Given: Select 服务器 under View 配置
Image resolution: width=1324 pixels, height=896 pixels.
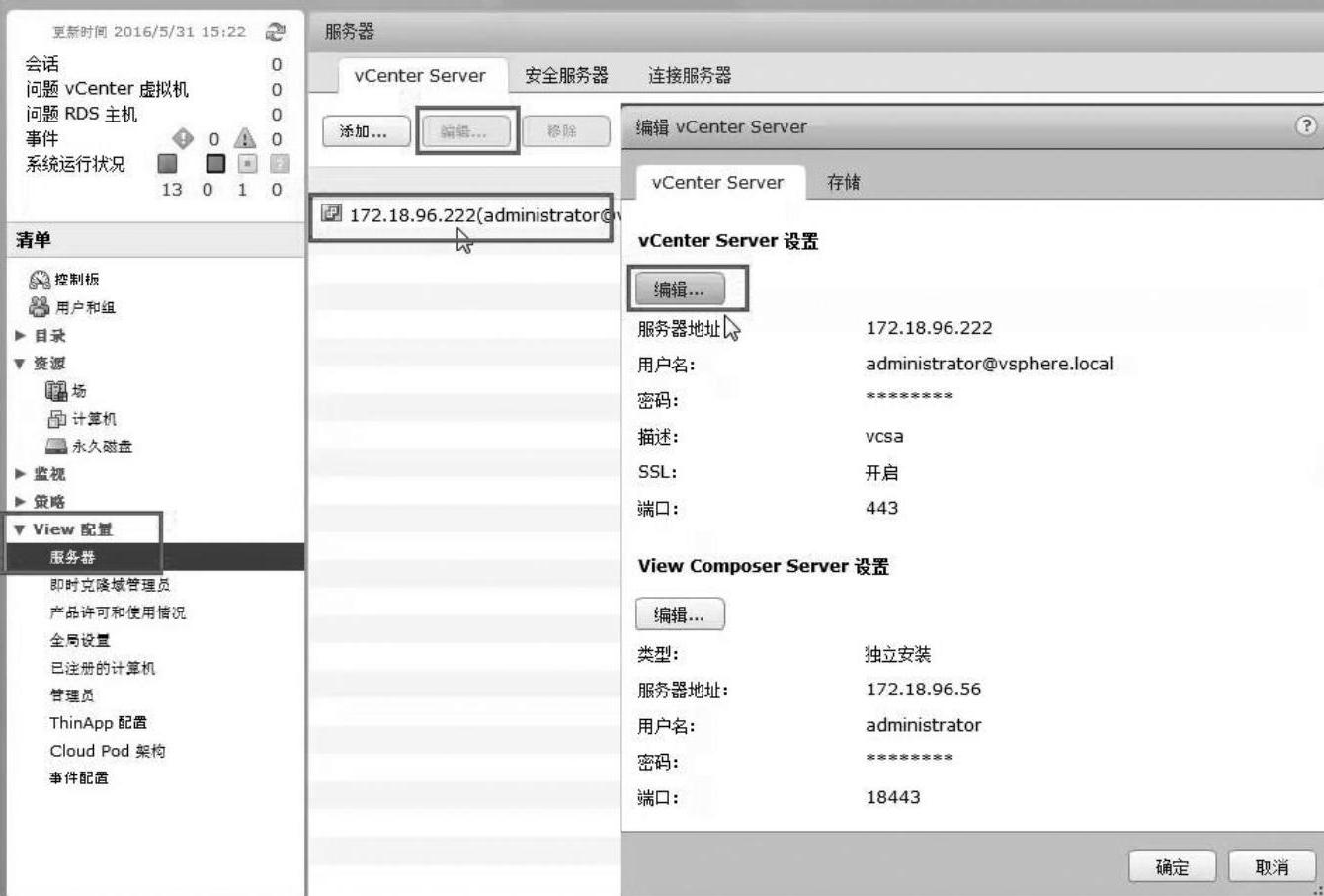Looking at the screenshot, I should (155, 557).
